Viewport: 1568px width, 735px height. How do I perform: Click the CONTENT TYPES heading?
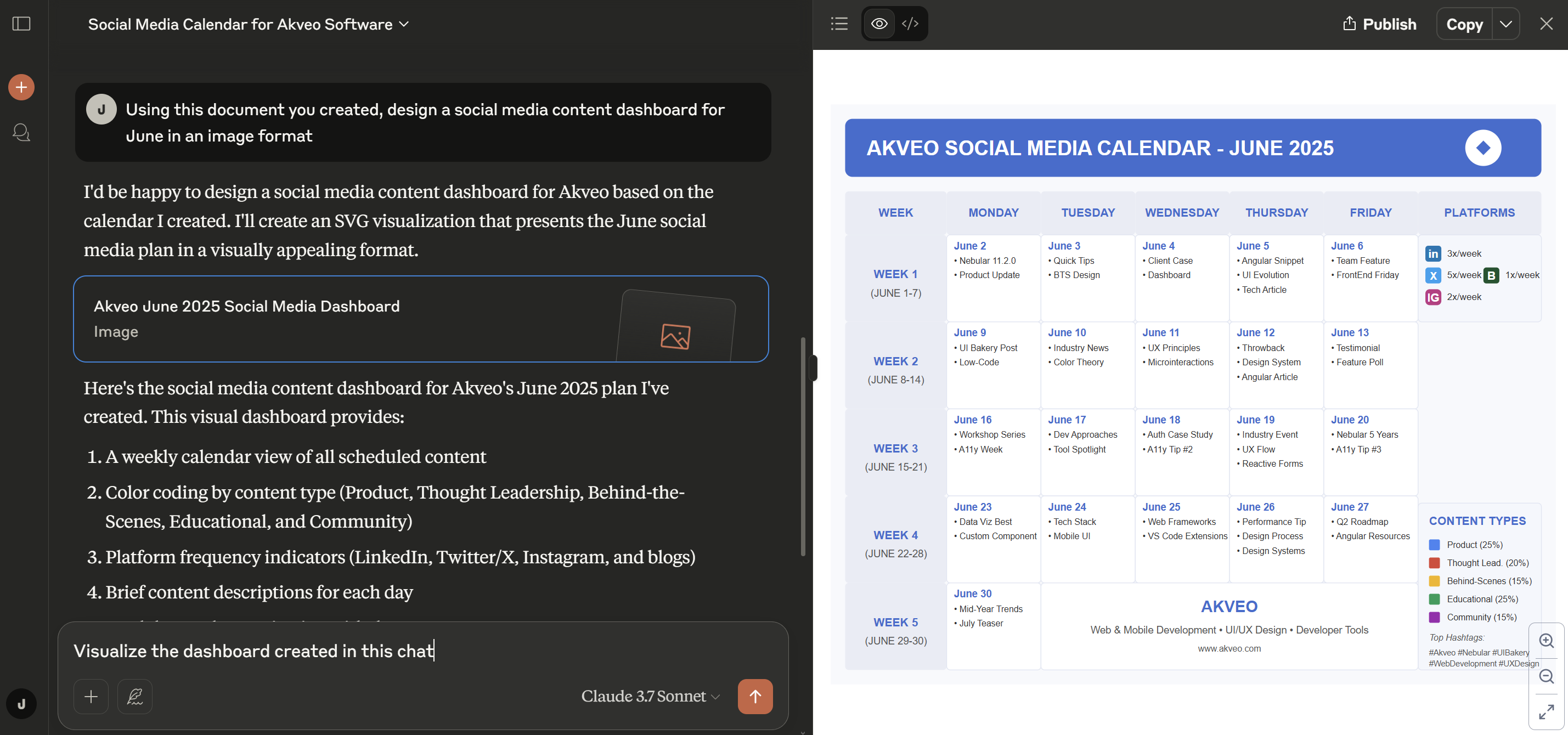1477,521
